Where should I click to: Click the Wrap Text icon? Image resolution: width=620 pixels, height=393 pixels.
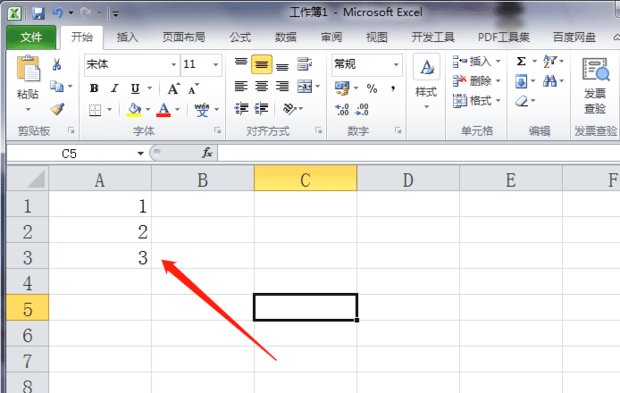(x=304, y=64)
